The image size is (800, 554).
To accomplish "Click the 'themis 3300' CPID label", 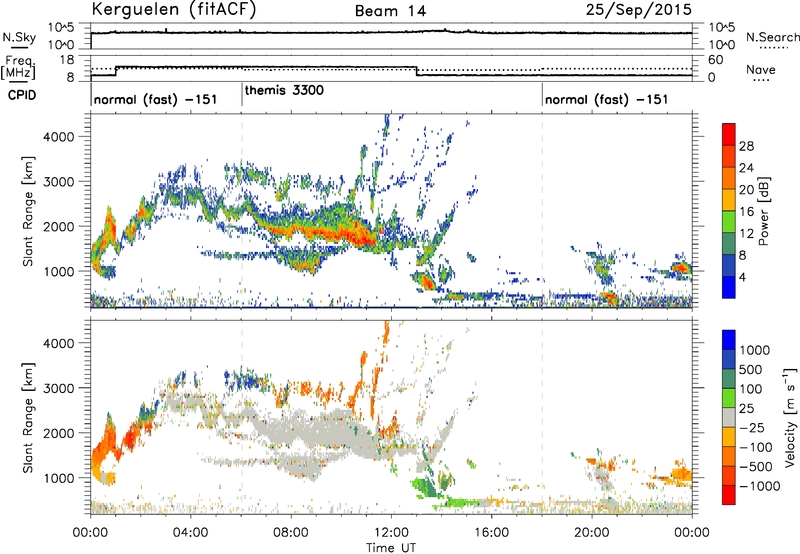I will [x=284, y=90].
